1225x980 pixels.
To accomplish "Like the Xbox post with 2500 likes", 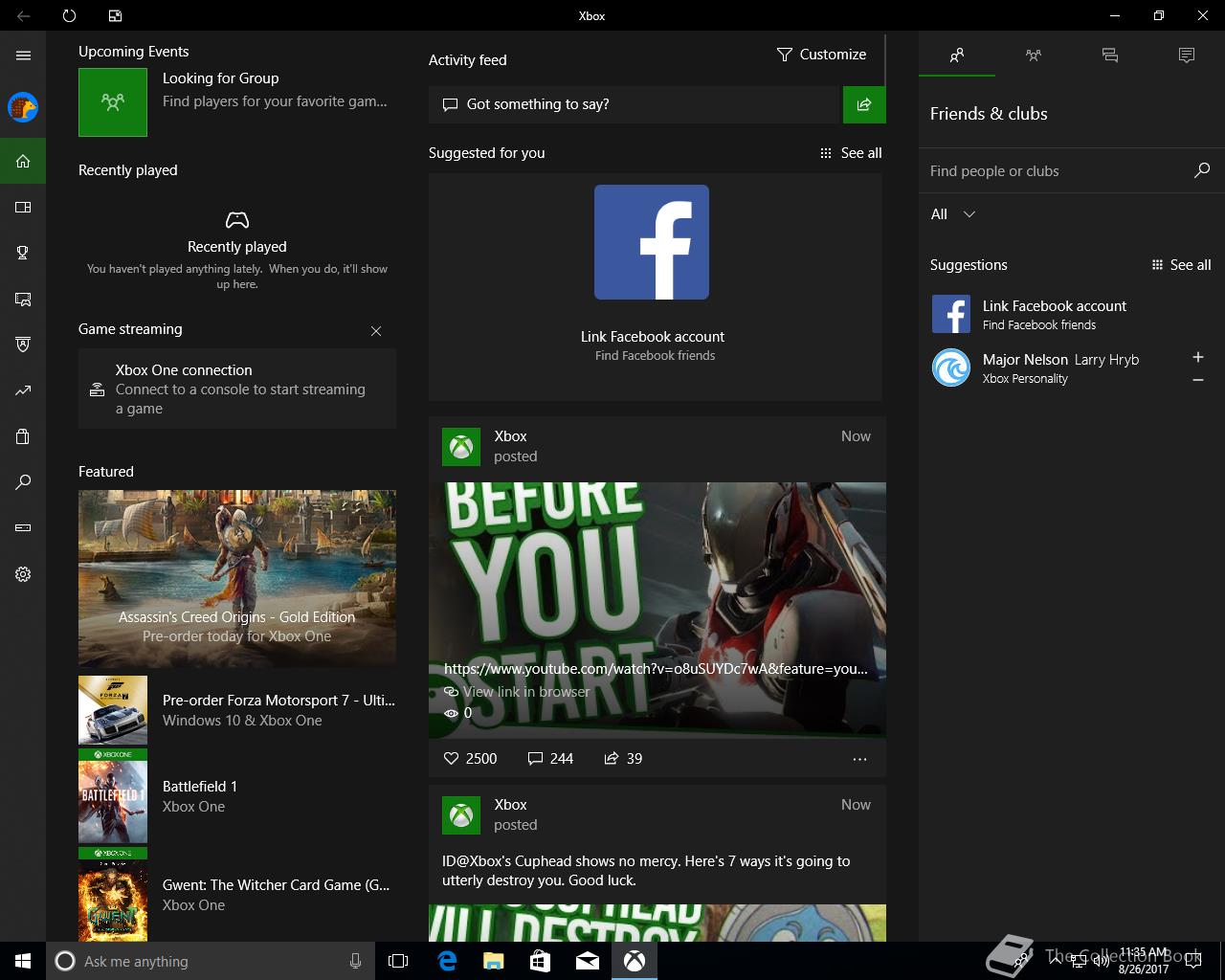I will pos(470,758).
